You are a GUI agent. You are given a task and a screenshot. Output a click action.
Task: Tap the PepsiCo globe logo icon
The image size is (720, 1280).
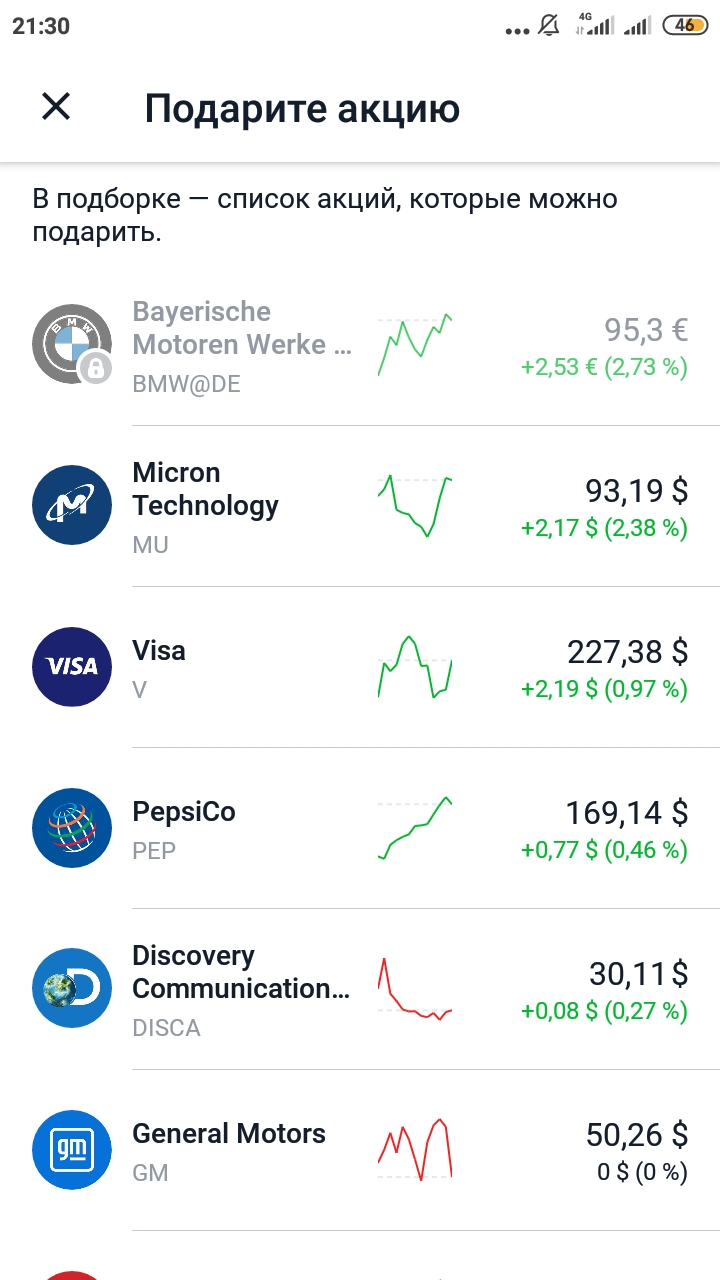(x=72, y=827)
